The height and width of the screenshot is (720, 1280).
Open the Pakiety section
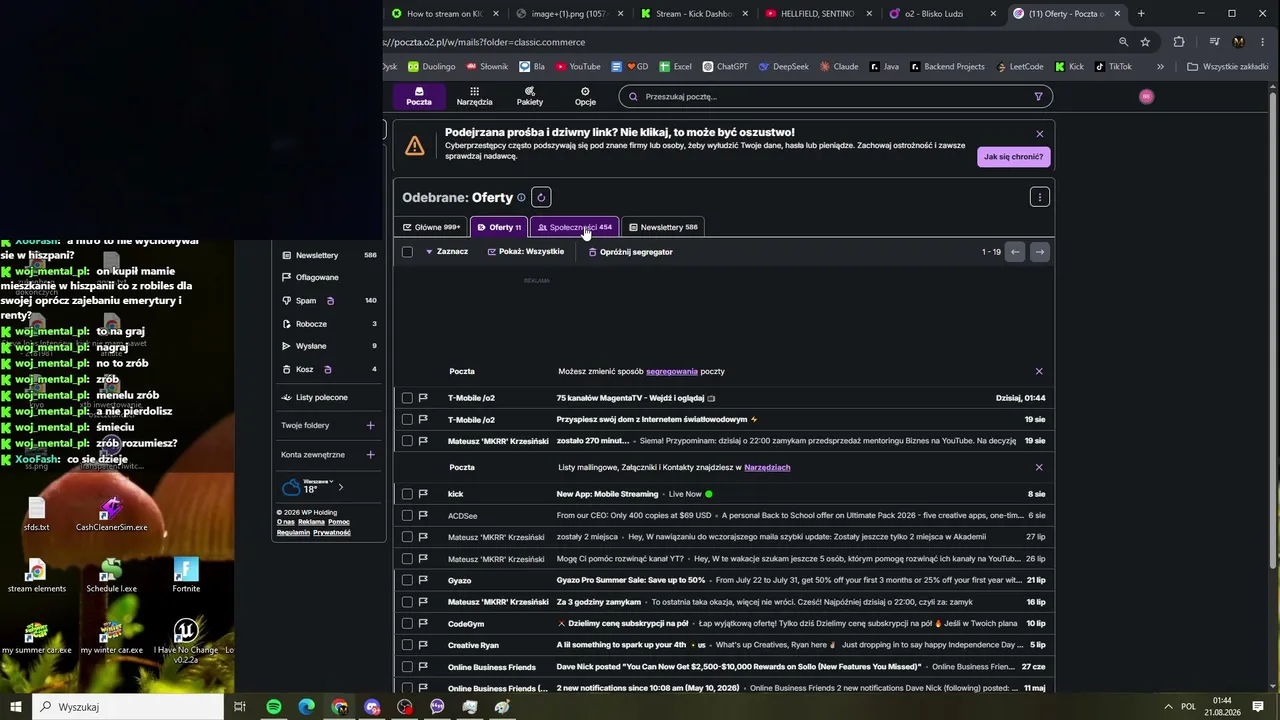click(530, 96)
